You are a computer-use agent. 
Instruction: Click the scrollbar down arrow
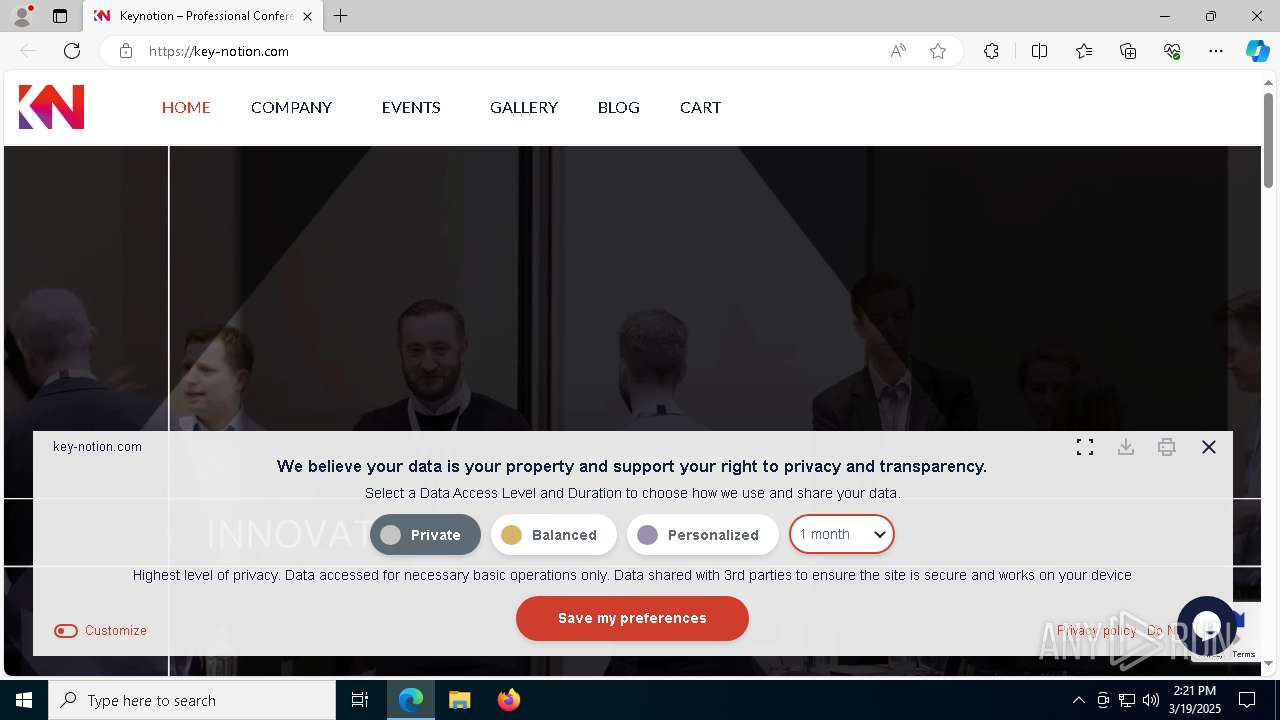[x=1269, y=663]
